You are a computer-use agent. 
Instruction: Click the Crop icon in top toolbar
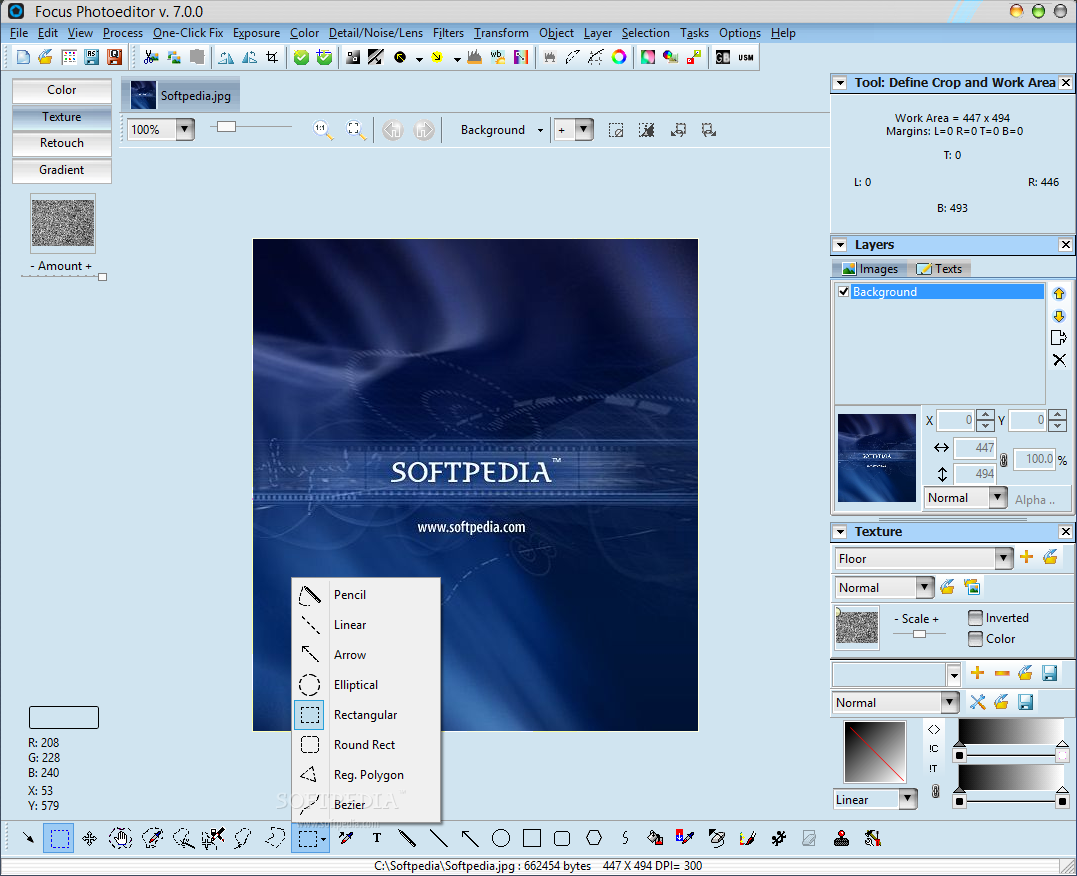[273, 57]
